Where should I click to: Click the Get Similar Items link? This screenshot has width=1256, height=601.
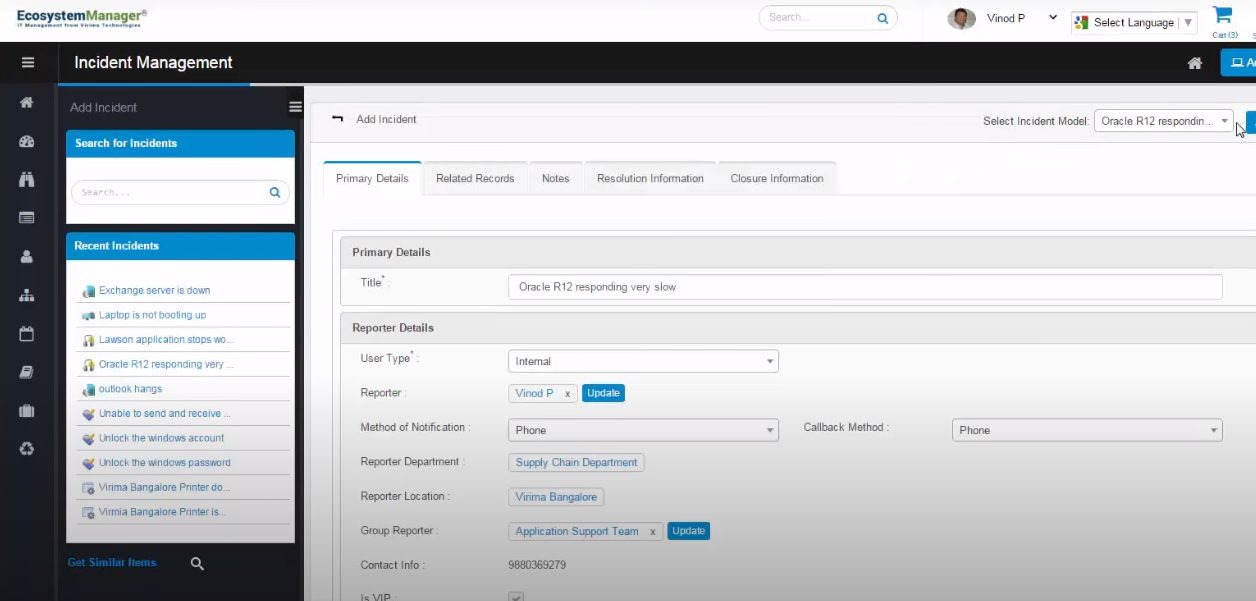click(112, 562)
